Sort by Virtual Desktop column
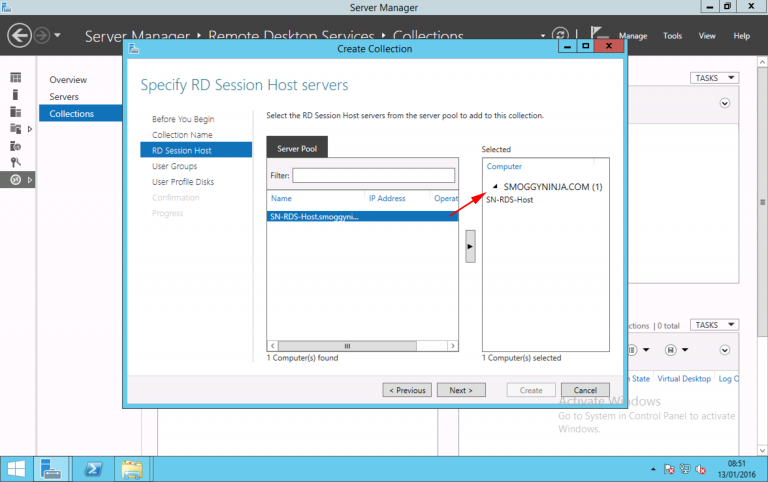Screen dimensions: 768x482 coord(684,379)
